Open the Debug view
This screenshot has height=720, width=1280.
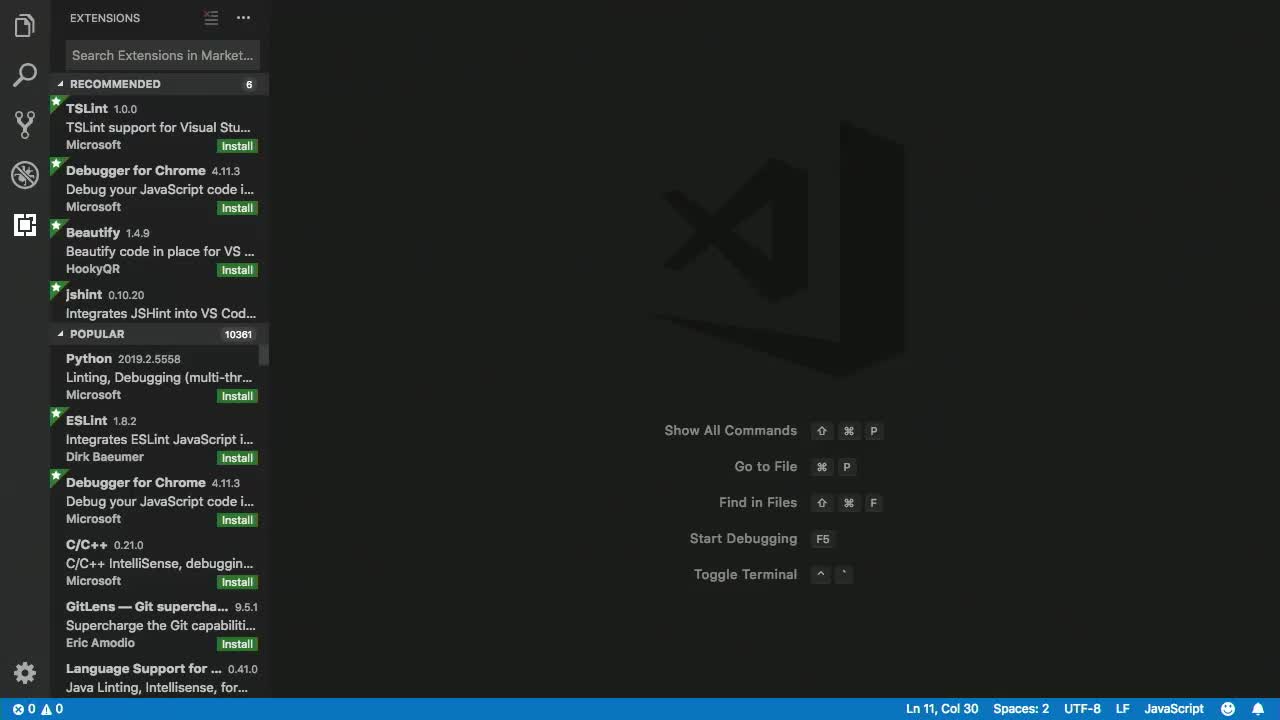click(x=24, y=175)
